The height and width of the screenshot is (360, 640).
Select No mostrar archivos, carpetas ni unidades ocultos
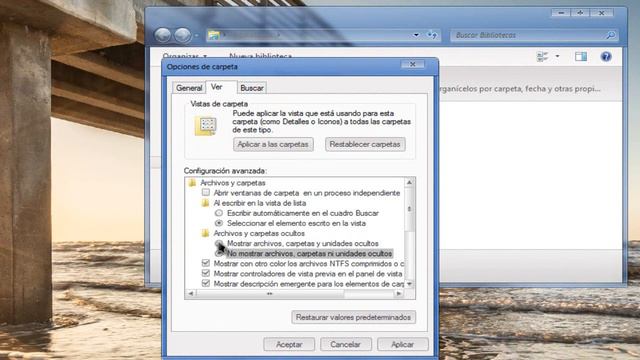[x=219, y=253]
